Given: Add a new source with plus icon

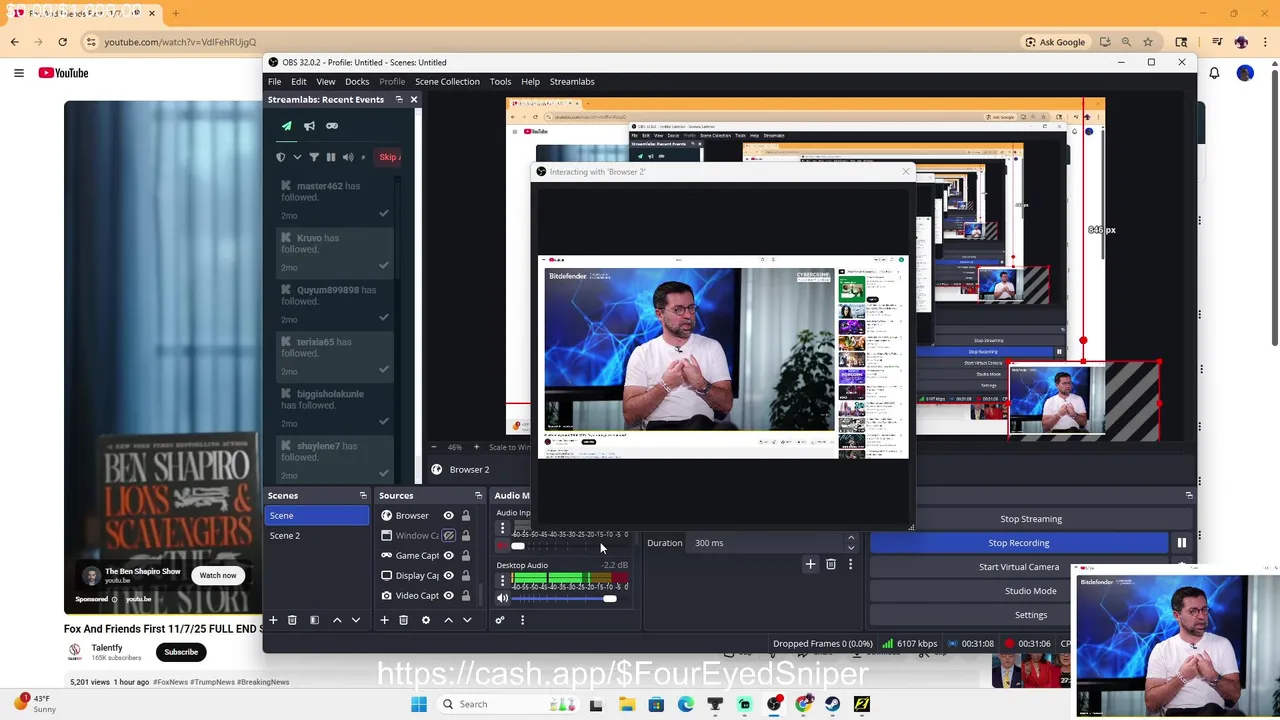Looking at the screenshot, I should click(384, 620).
